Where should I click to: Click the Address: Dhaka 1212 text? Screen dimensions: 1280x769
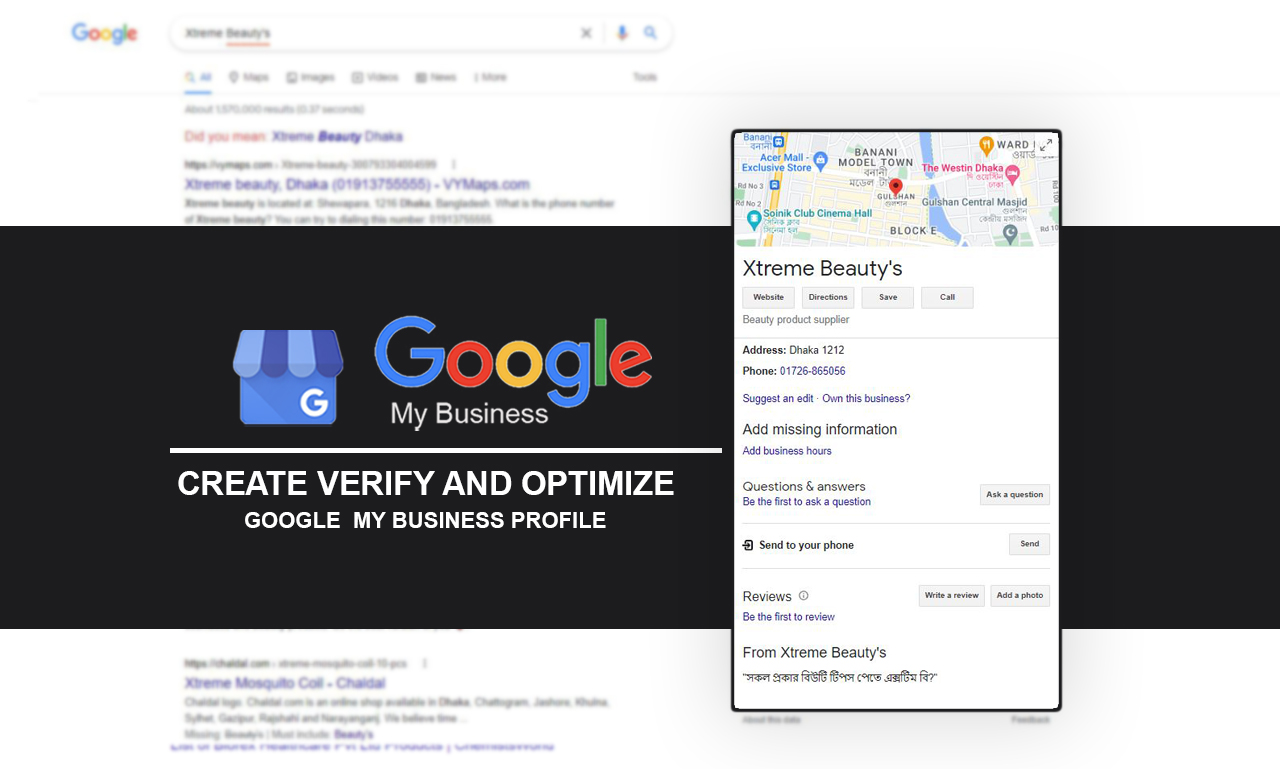793,350
